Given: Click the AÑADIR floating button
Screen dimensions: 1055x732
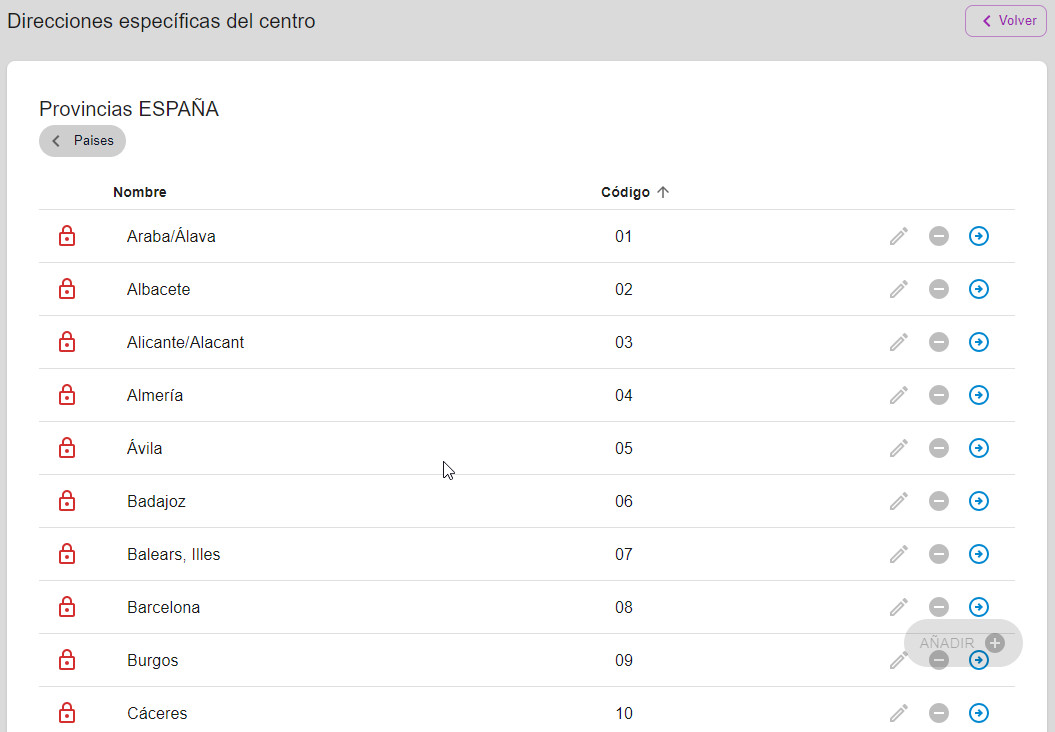Looking at the screenshot, I should click(963, 643).
